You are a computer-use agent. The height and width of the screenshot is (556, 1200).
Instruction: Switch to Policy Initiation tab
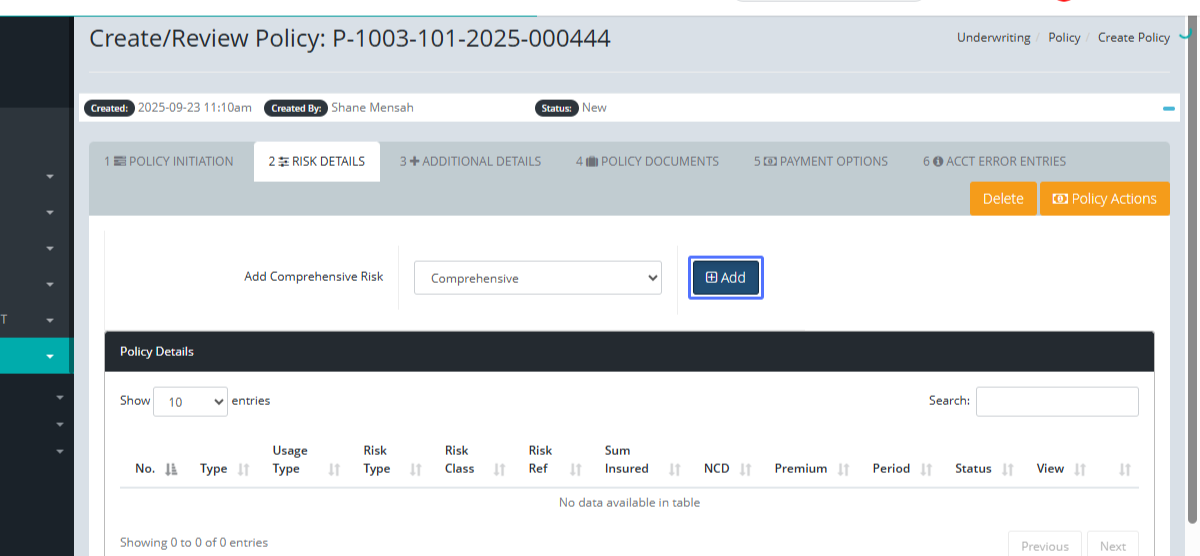169,161
